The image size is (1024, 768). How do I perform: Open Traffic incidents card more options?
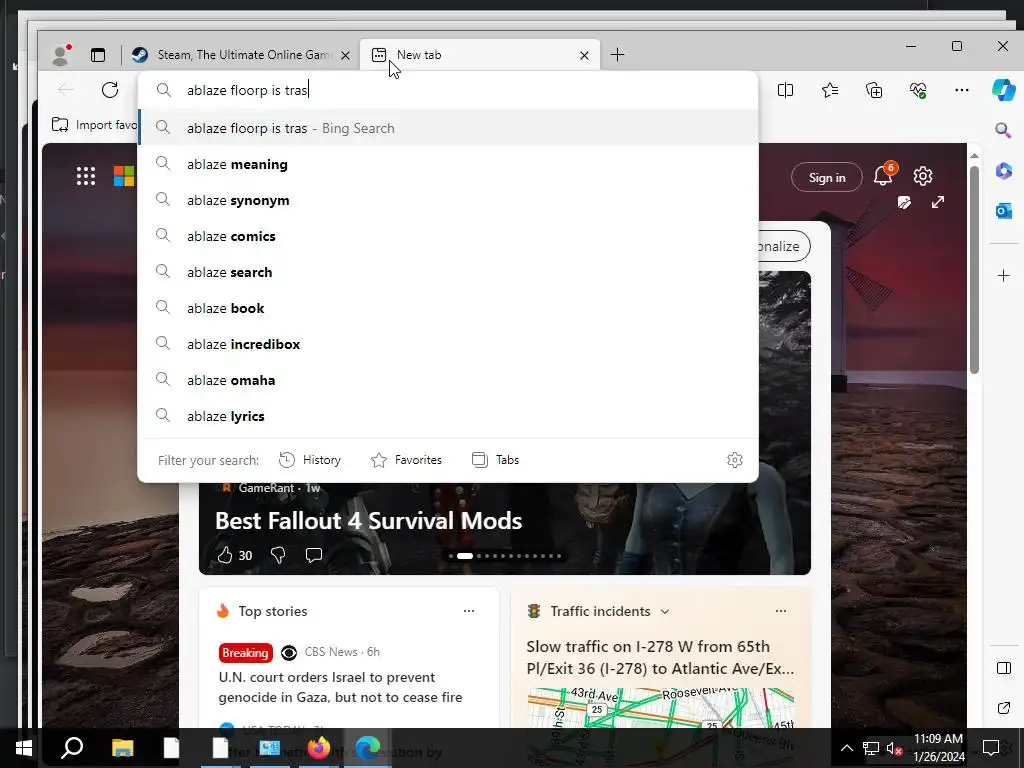781,611
